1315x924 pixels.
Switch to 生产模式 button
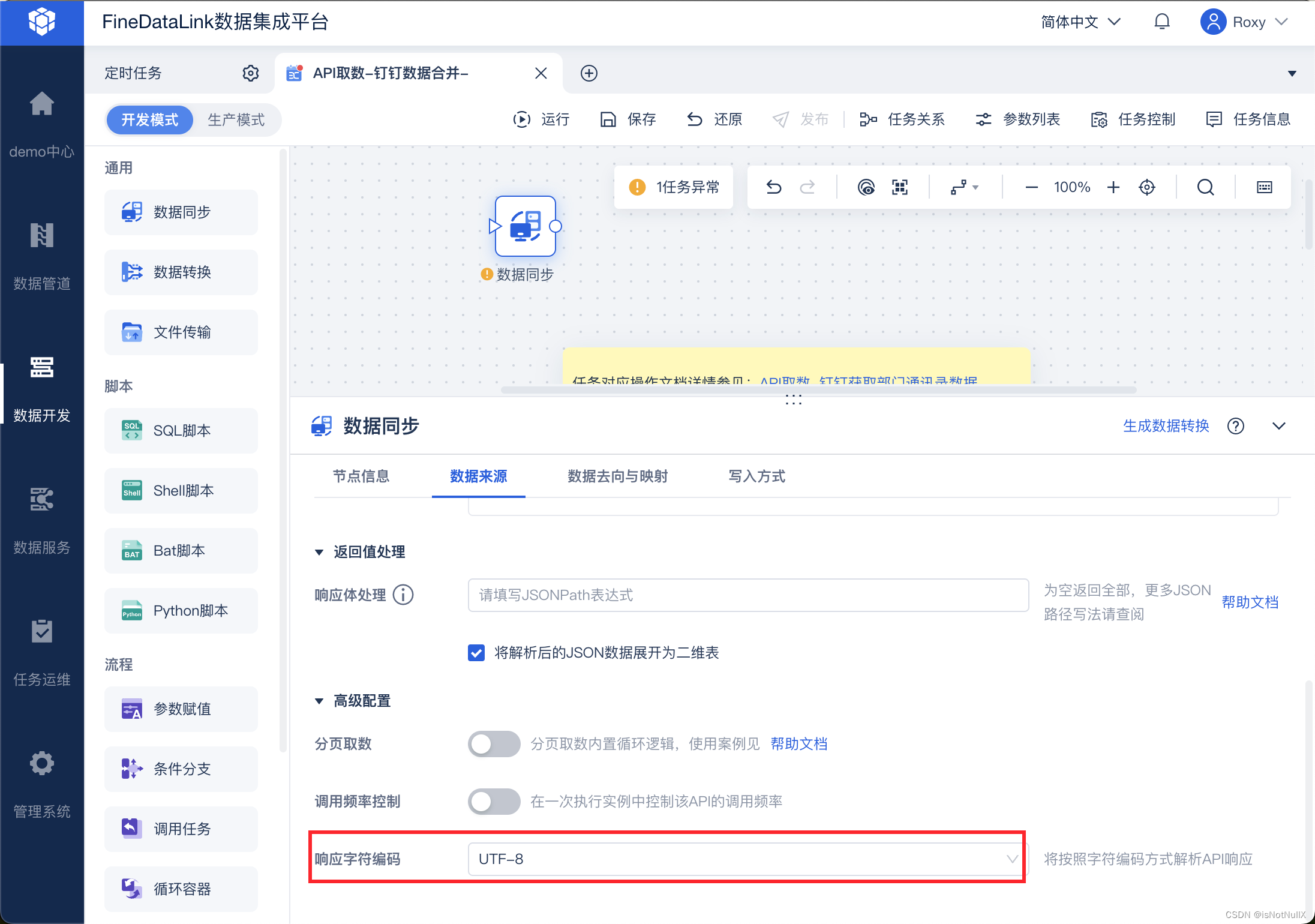236,120
